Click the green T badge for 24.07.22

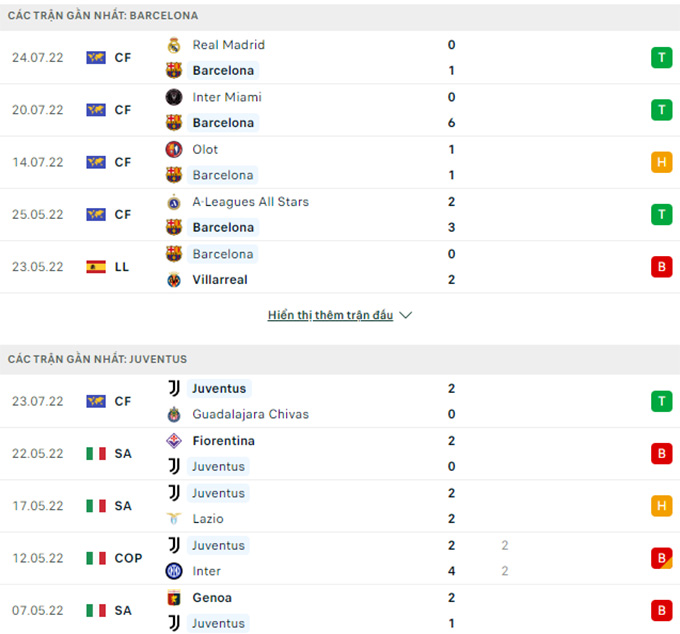click(661, 58)
